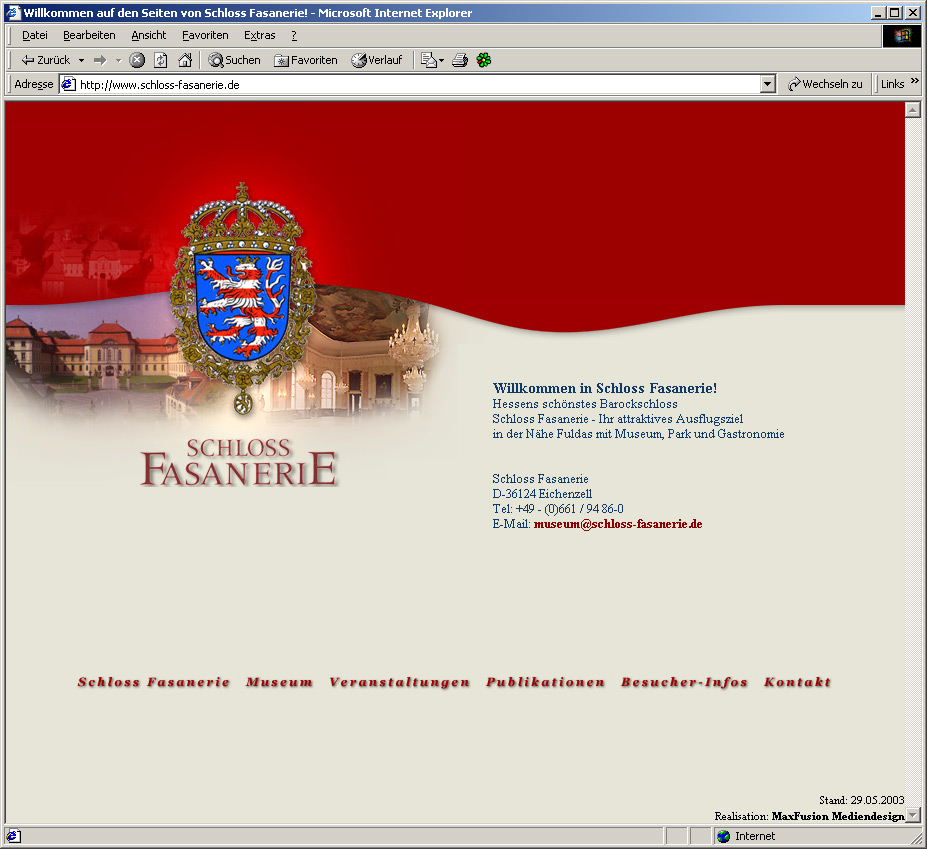Open the ? help menu
927x849 pixels.
tap(294, 35)
